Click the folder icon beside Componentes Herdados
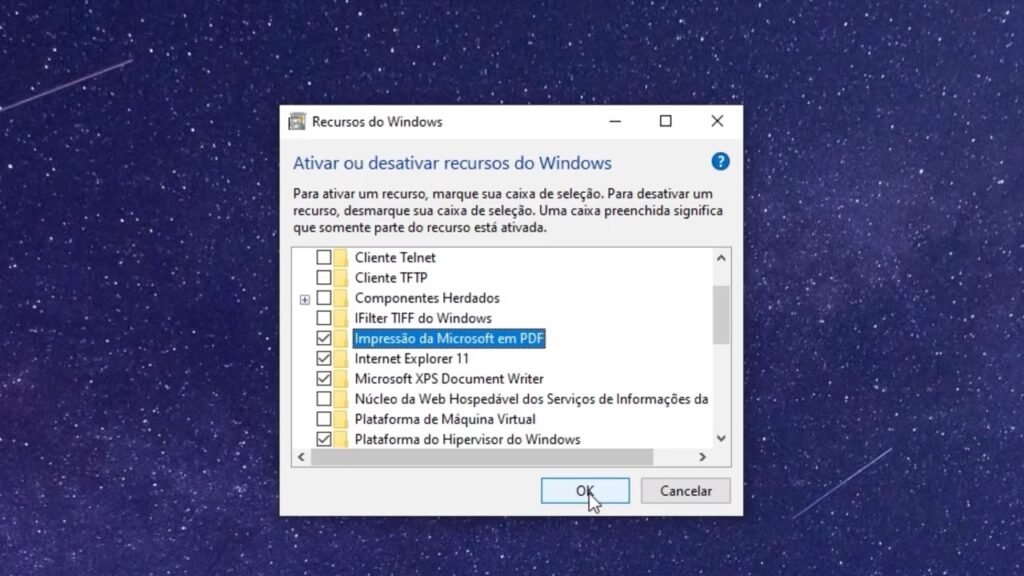Viewport: 1024px width, 576px height. coord(340,298)
